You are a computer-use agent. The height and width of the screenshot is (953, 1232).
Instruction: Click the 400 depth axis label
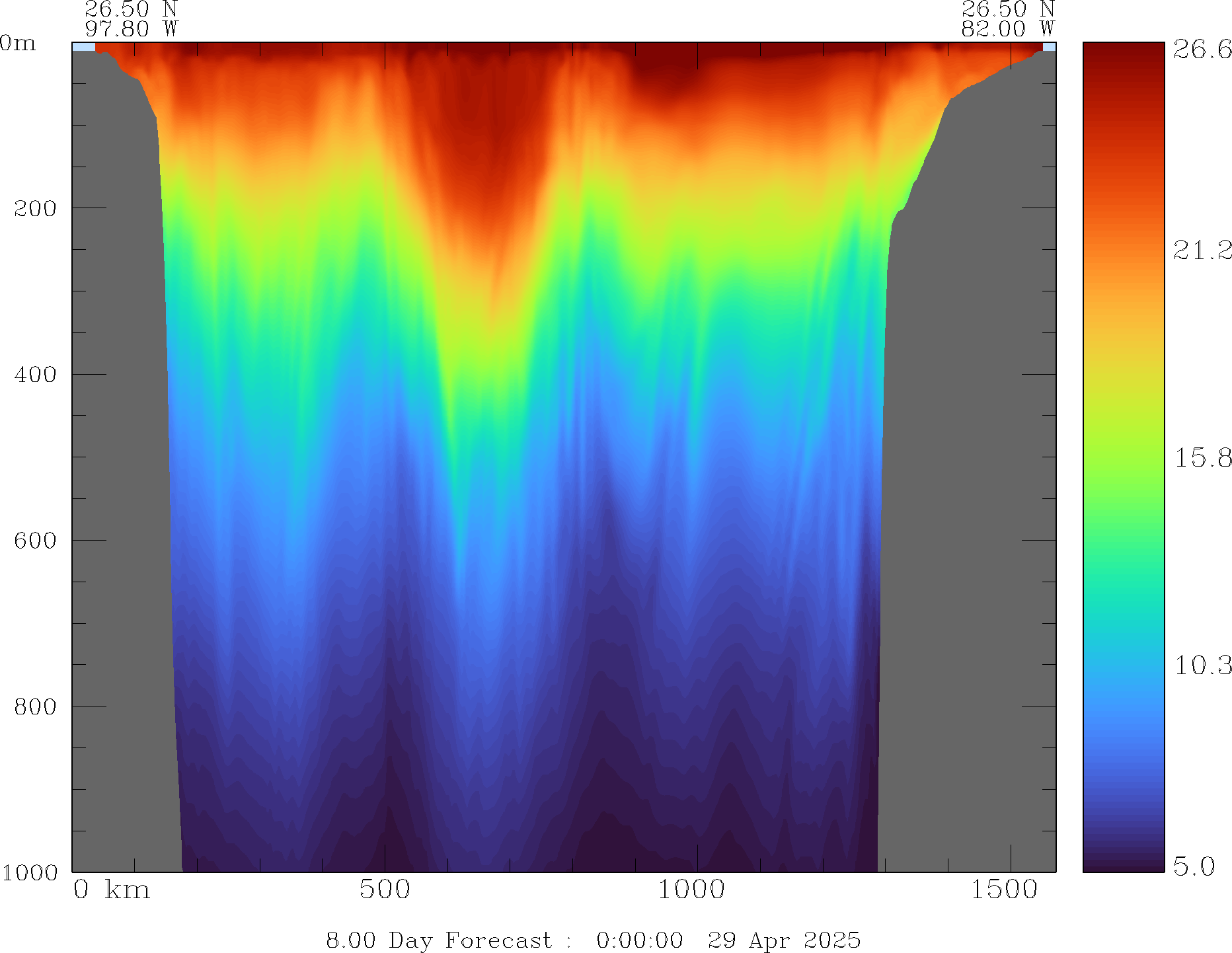click(35, 375)
